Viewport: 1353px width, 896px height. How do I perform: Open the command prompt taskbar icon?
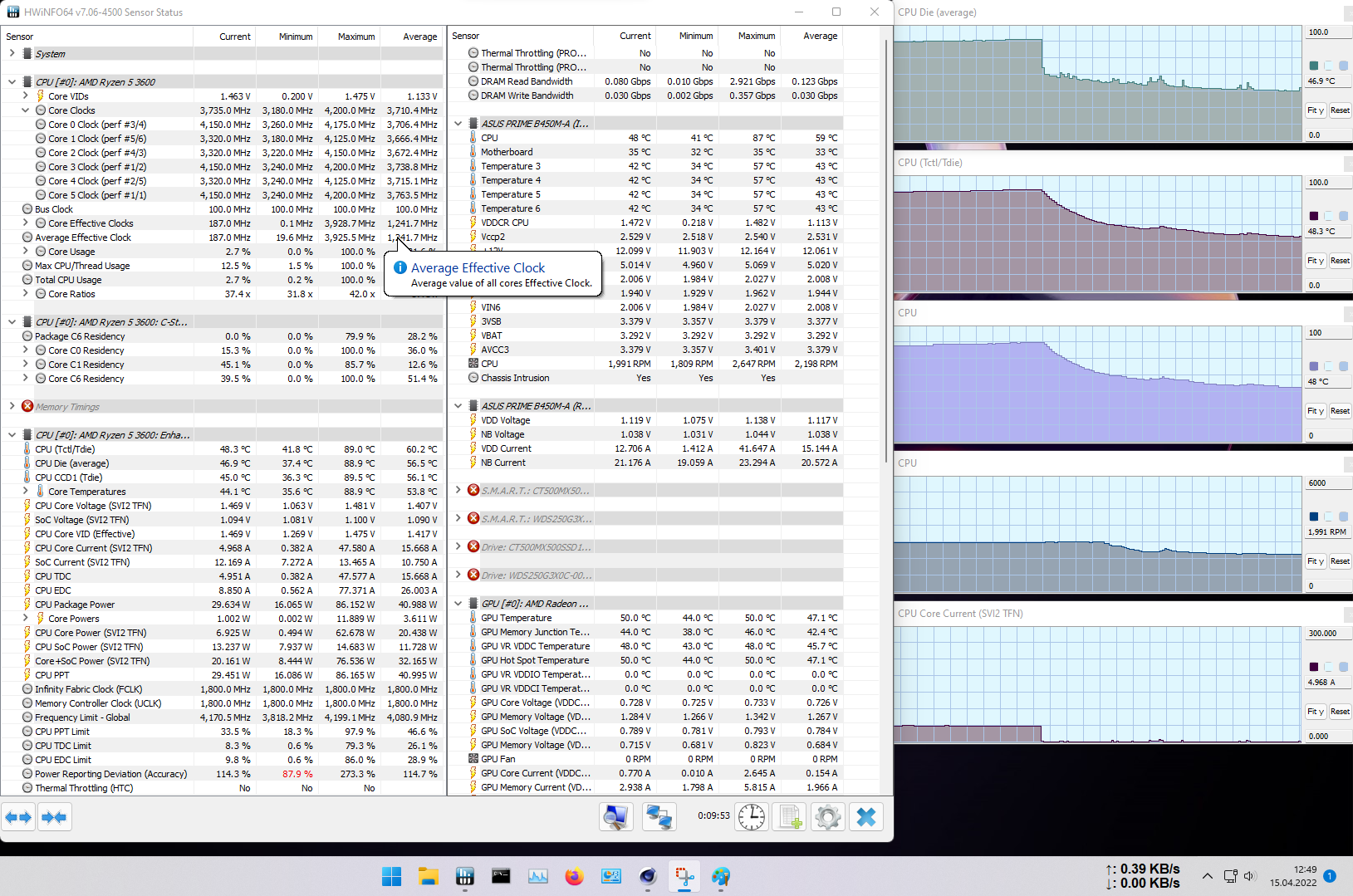pyautogui.click(x=501, y=876)
